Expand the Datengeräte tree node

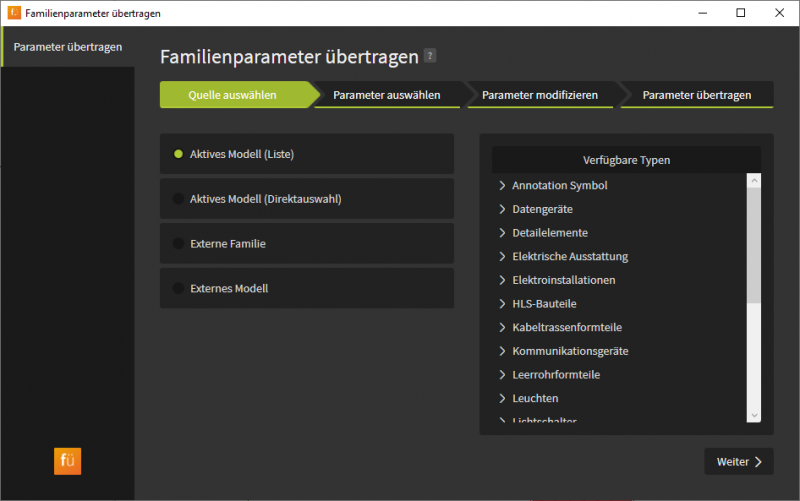tap(503, 209)
